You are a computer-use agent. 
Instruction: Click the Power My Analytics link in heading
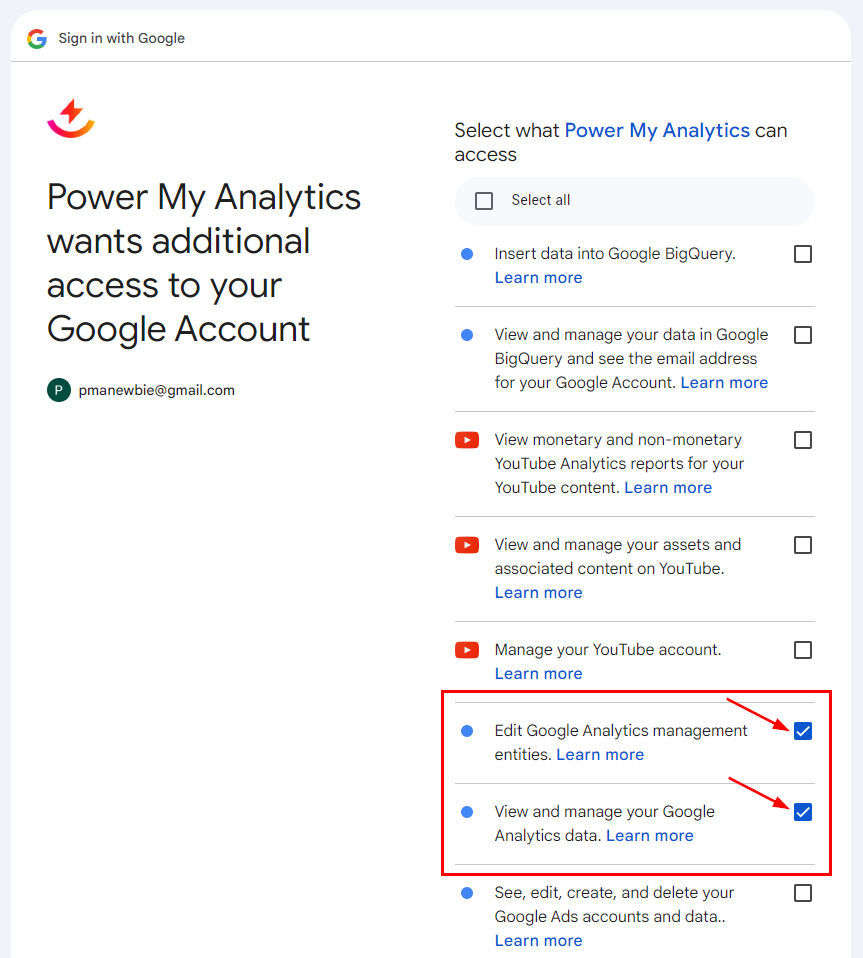point(657,130)
